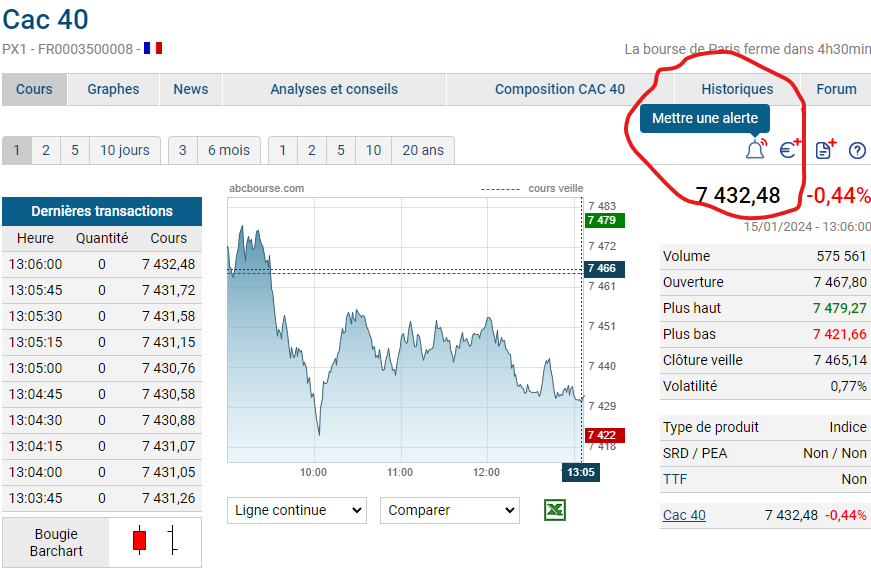Click the 7 431,72 price cell

168,290
